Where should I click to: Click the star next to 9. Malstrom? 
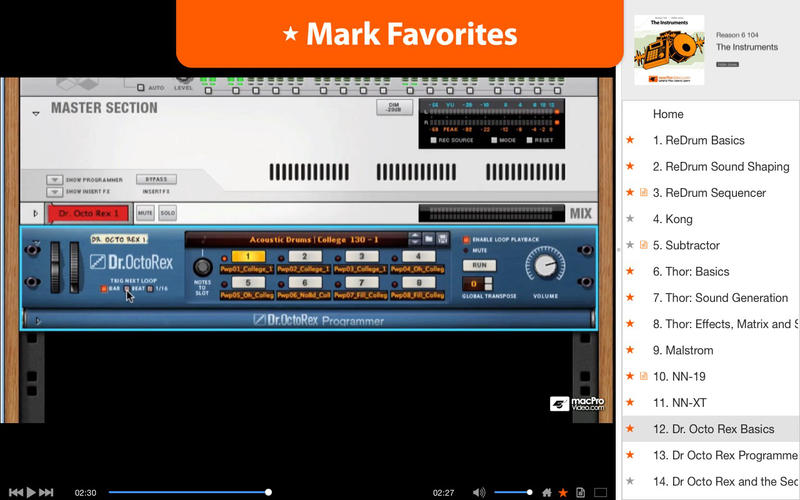point(630,350)
